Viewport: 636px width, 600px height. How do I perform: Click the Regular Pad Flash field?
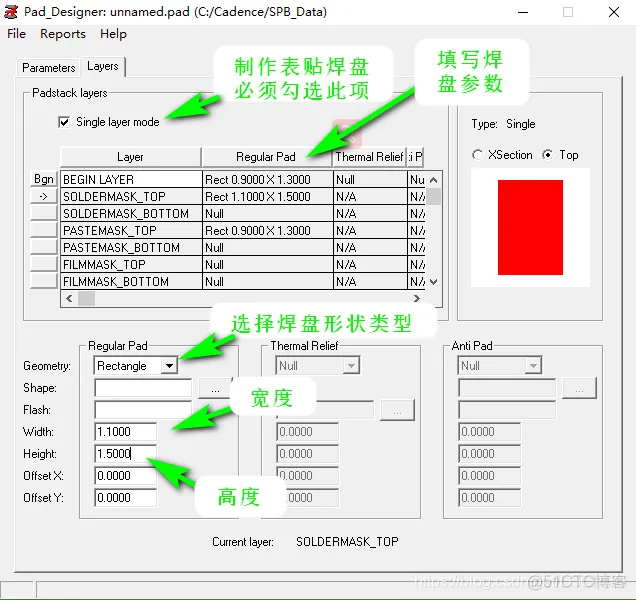click(x=143, y=410)
